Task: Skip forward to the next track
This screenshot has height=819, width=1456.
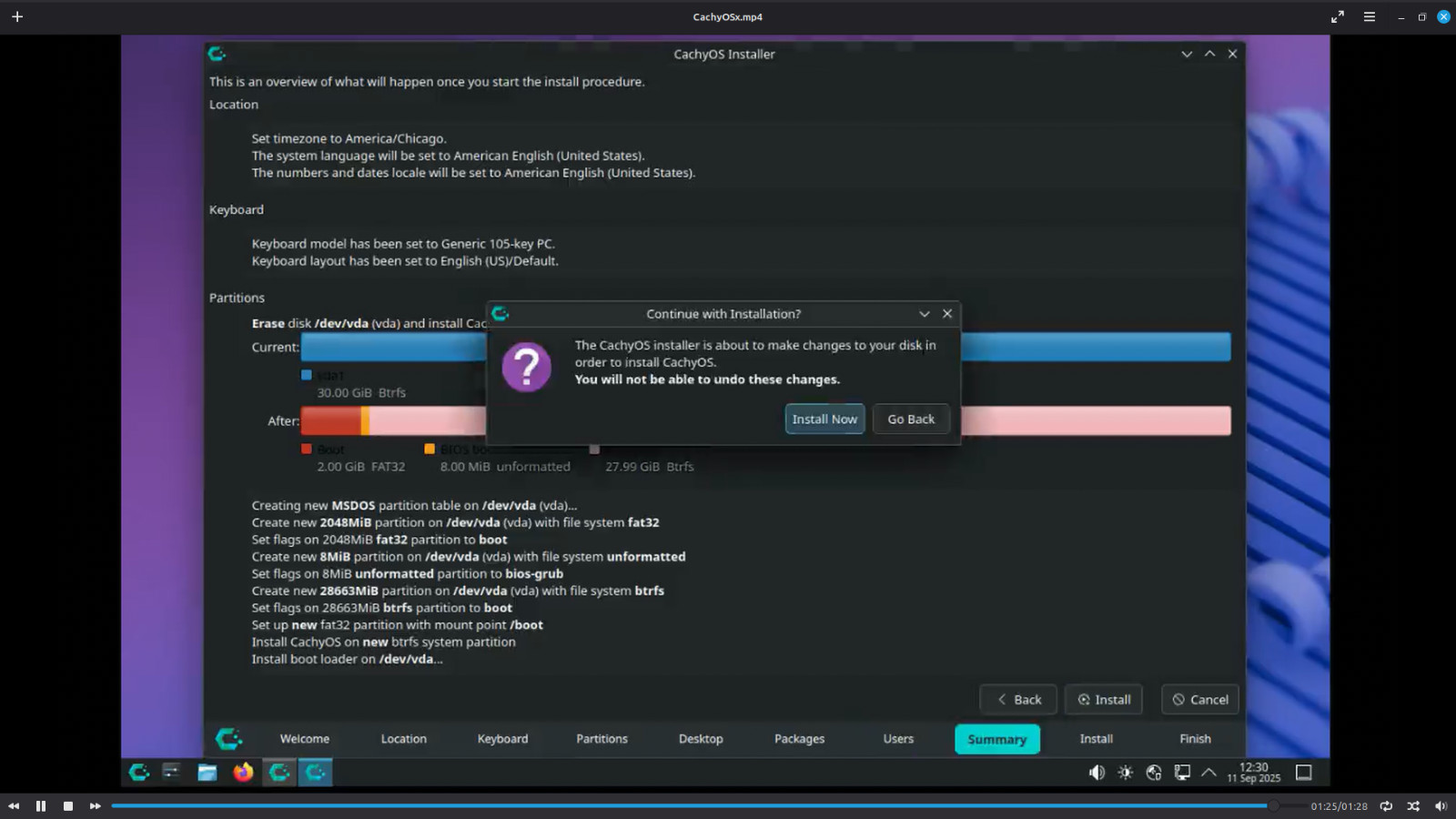Action: point(95,806)
